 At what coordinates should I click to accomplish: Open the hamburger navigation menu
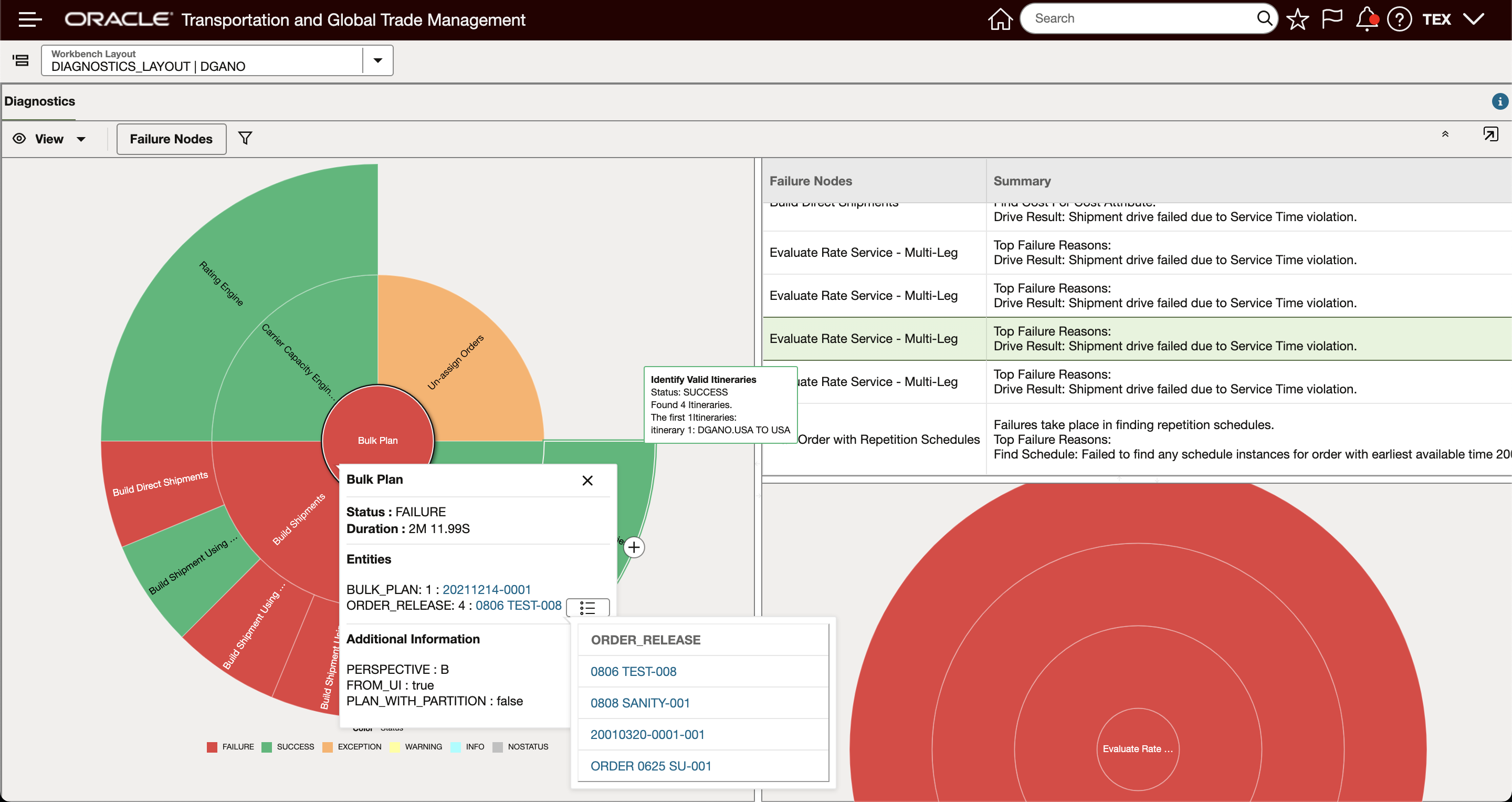[29, 19]
